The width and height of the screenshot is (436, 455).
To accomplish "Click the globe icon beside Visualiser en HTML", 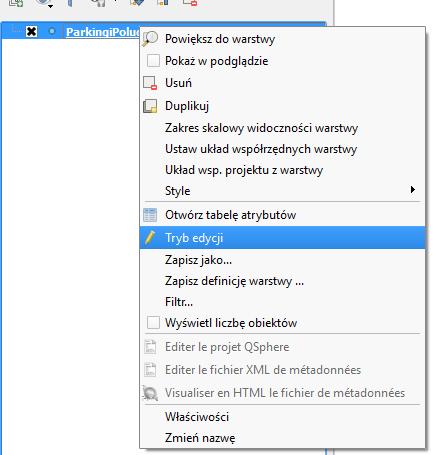I will (150, 393).
